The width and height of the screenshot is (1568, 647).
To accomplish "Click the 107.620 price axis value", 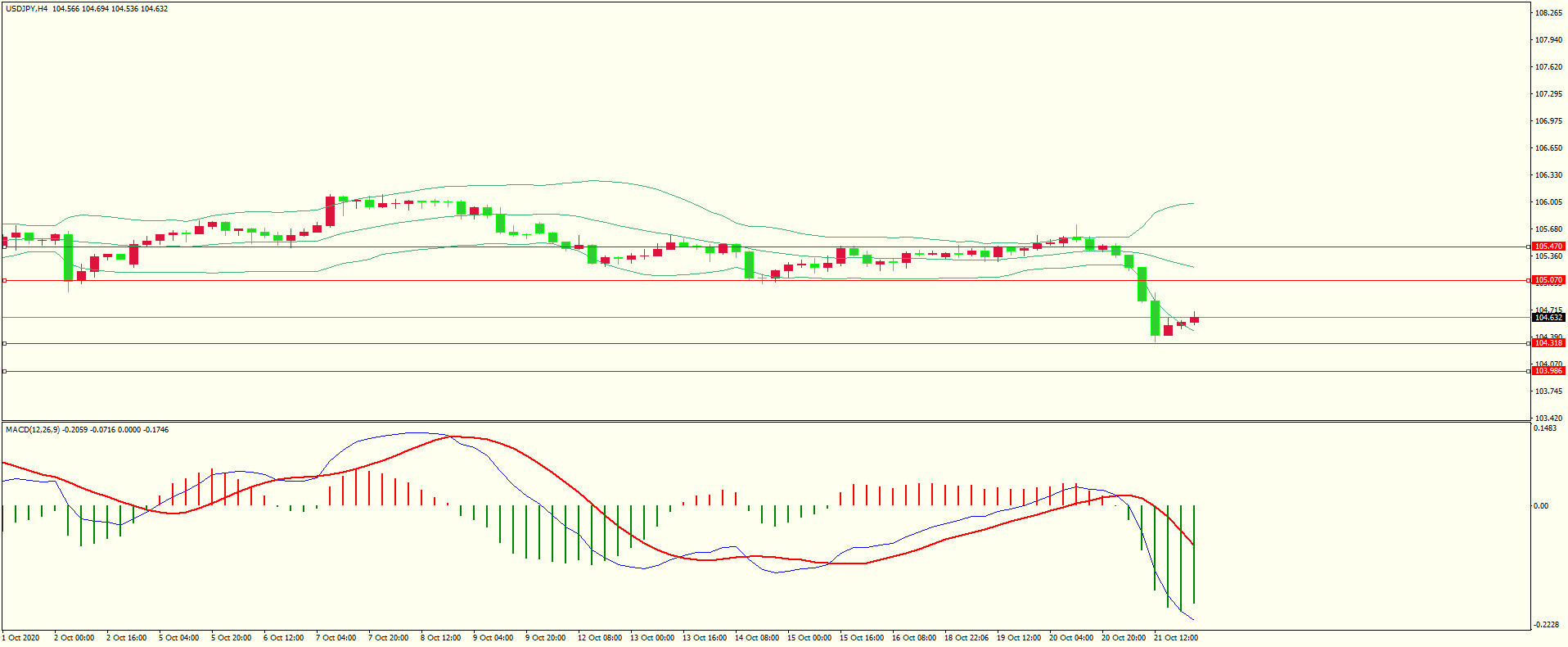I will click(1548, 67).
